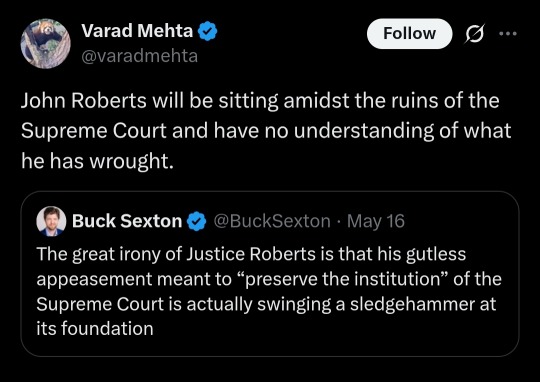Screen dimensions: 540x382
Task: Click "gutless" in Buck Sexton's tweet
Action: tap(436, 255)
